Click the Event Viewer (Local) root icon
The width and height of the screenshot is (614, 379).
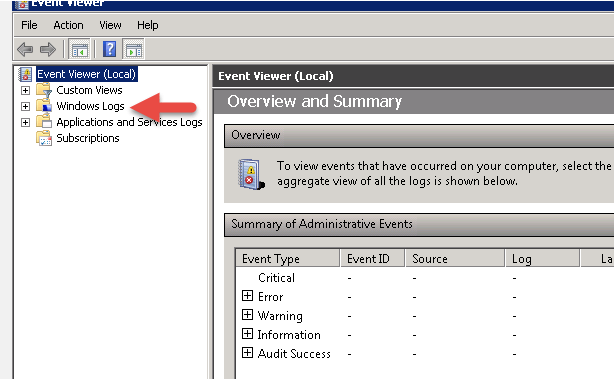[x=25, y=74]
